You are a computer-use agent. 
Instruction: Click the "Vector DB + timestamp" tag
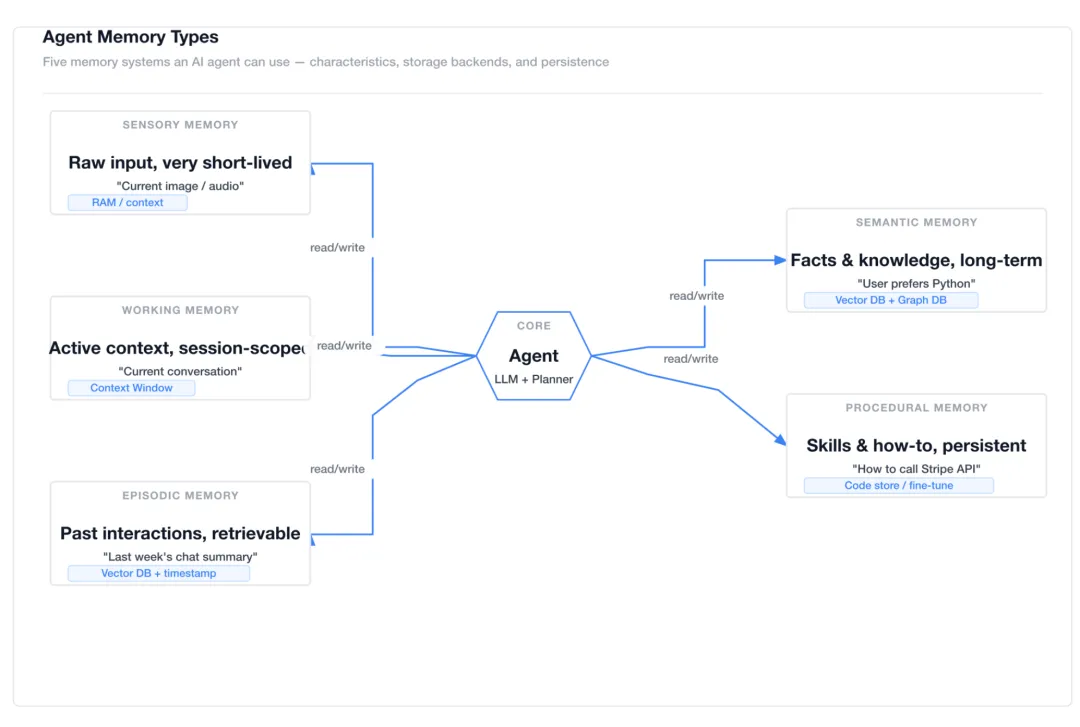[158, 574]
